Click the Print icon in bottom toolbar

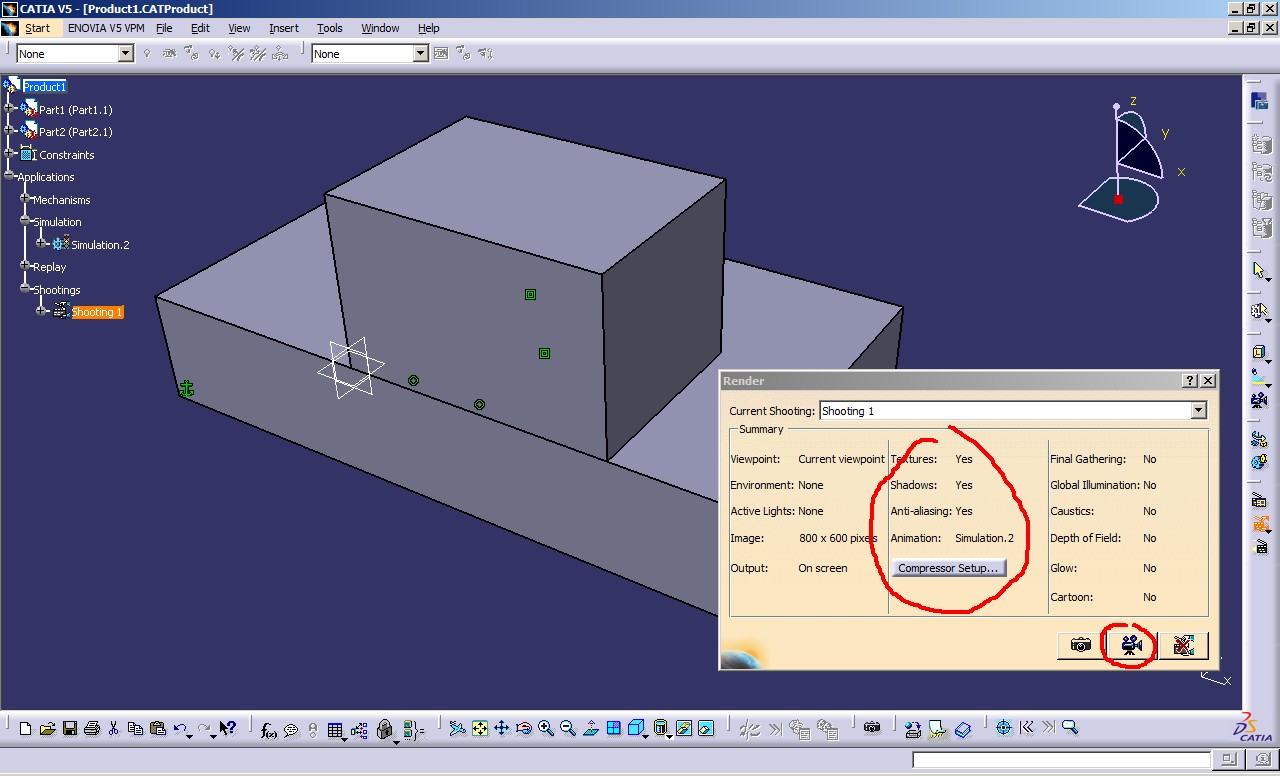click(x=92, y=729)
